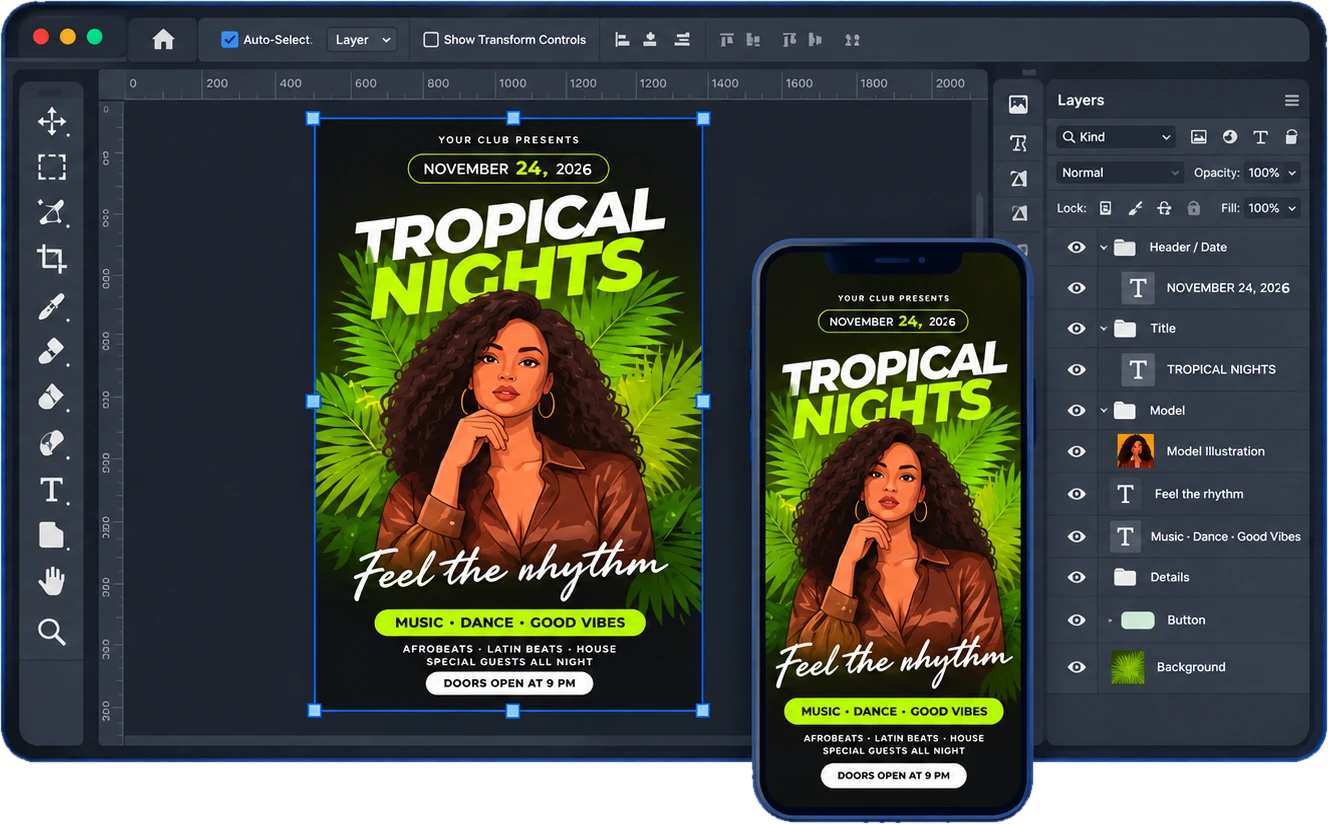This screenshot has width=1328, height=824.
Task: Select the Rectangular Marquee tool
Action: 52,167
